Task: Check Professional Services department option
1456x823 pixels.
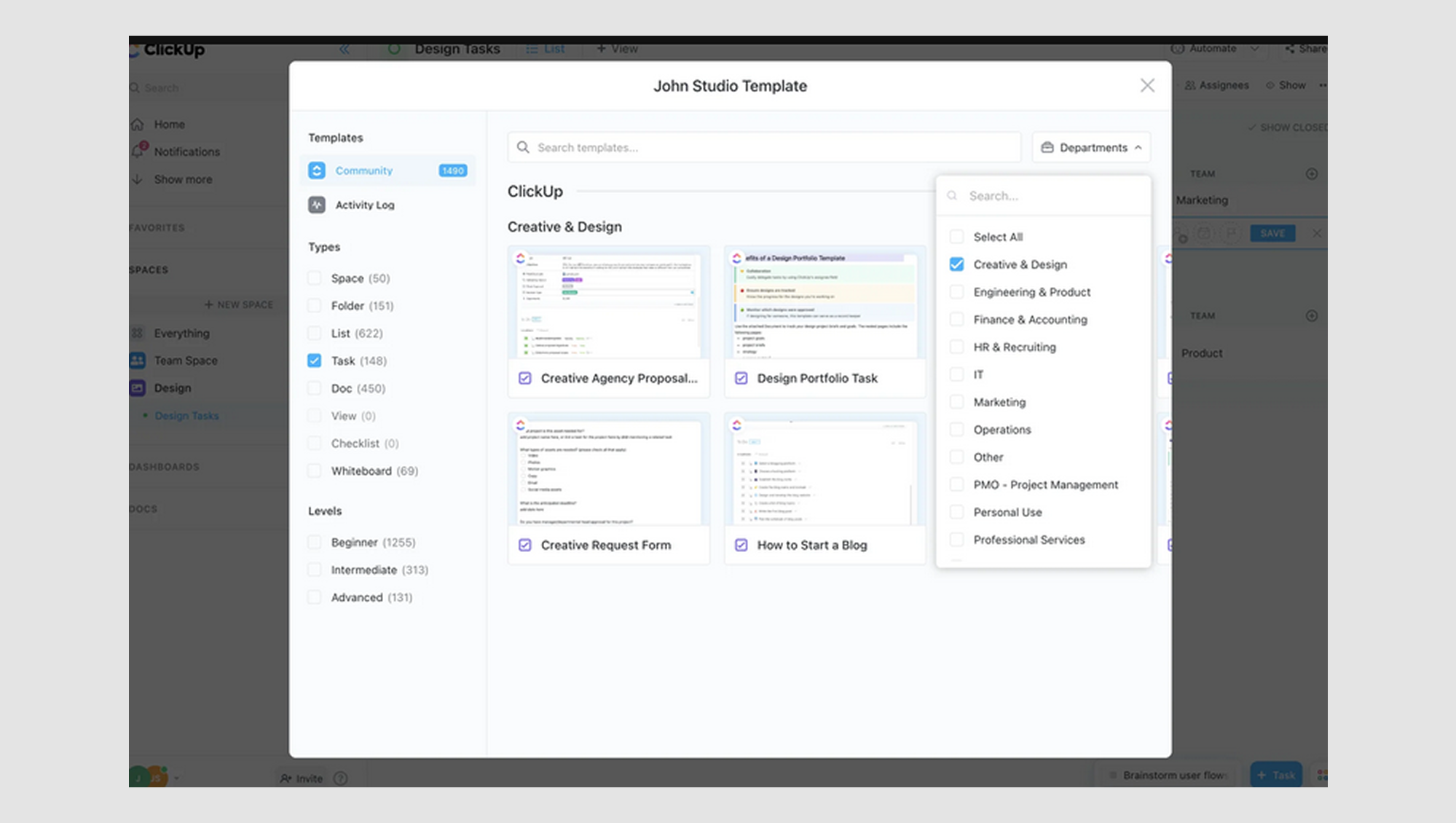Action: [x=956, y=540]
